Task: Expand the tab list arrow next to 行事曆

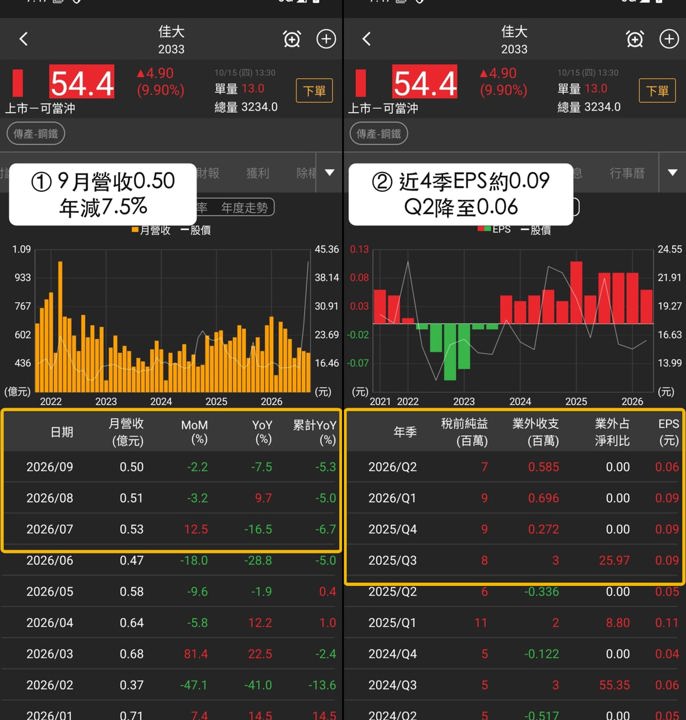Action: click(672, 173)
